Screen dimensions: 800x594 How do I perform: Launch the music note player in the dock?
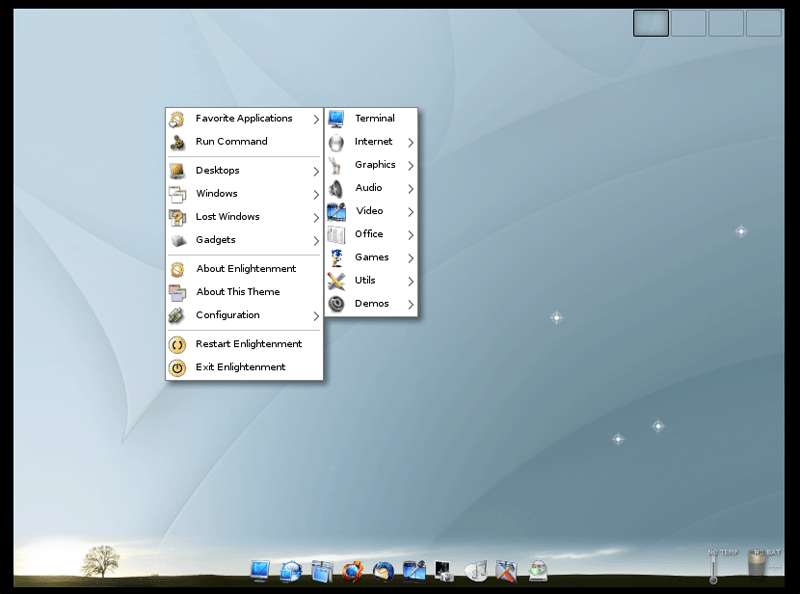(x=476, y=571)
